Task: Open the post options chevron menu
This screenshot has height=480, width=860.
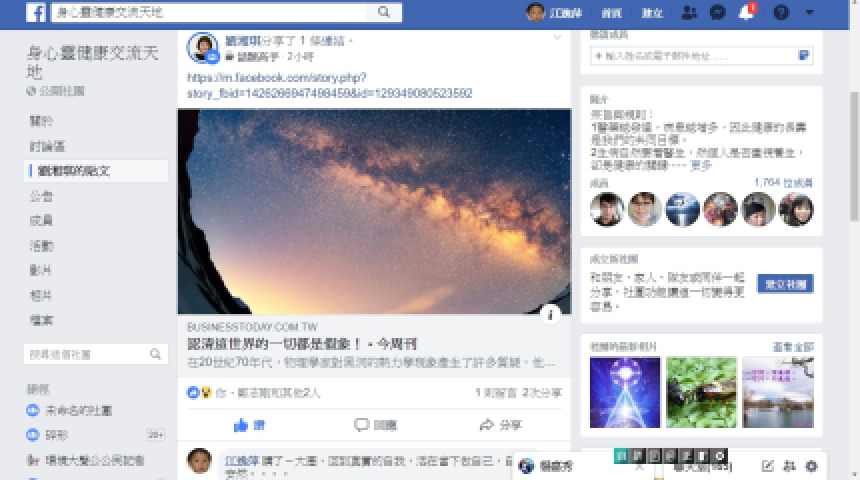Action: 557,38
